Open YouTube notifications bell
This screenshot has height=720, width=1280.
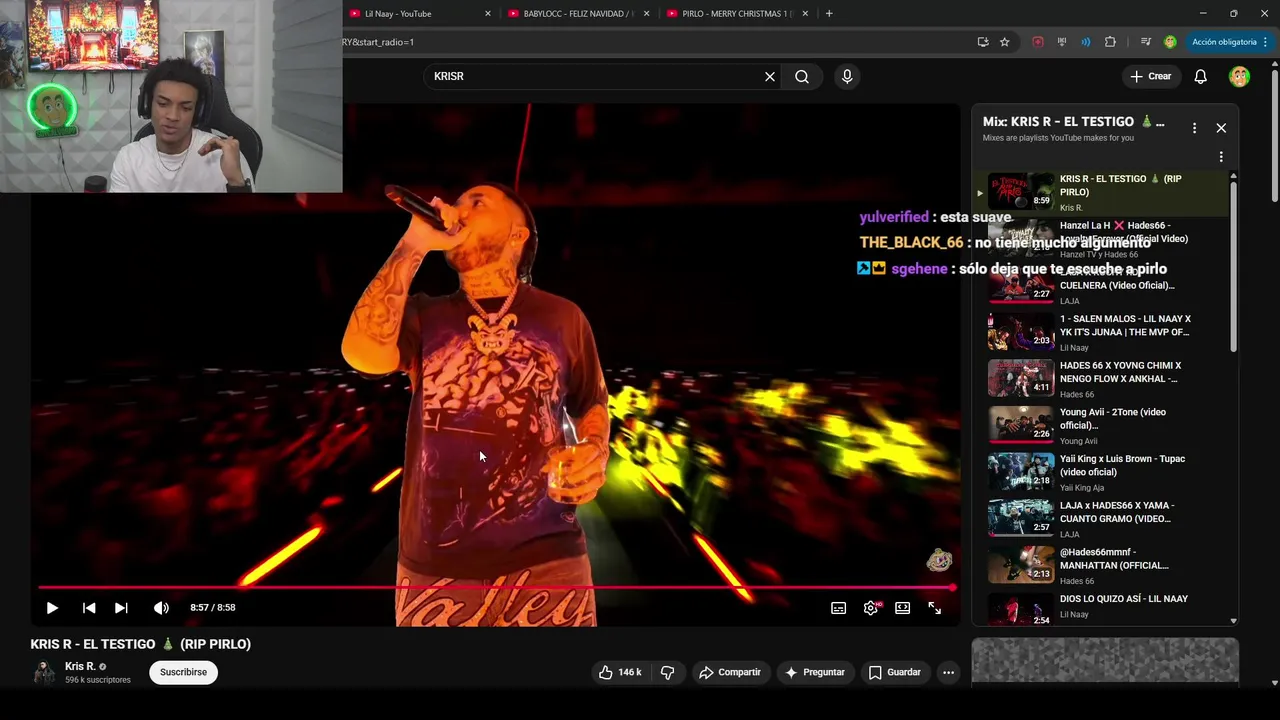pyautogui.click(x=1201, y=76)
